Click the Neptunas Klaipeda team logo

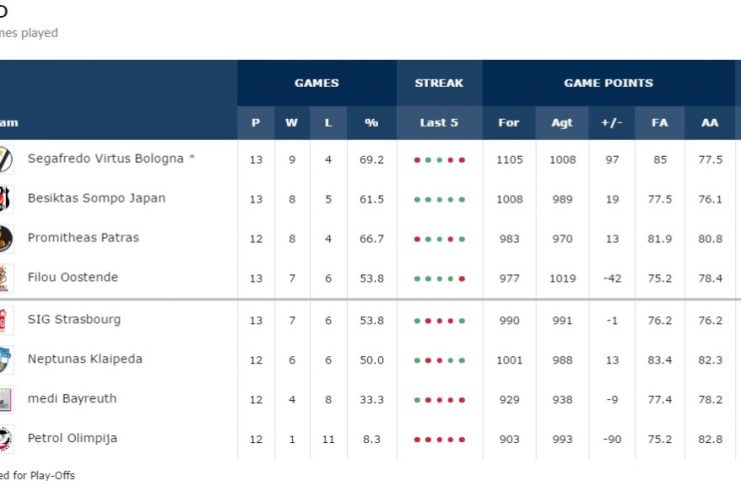pyautogui.click(x=5, y=360)
